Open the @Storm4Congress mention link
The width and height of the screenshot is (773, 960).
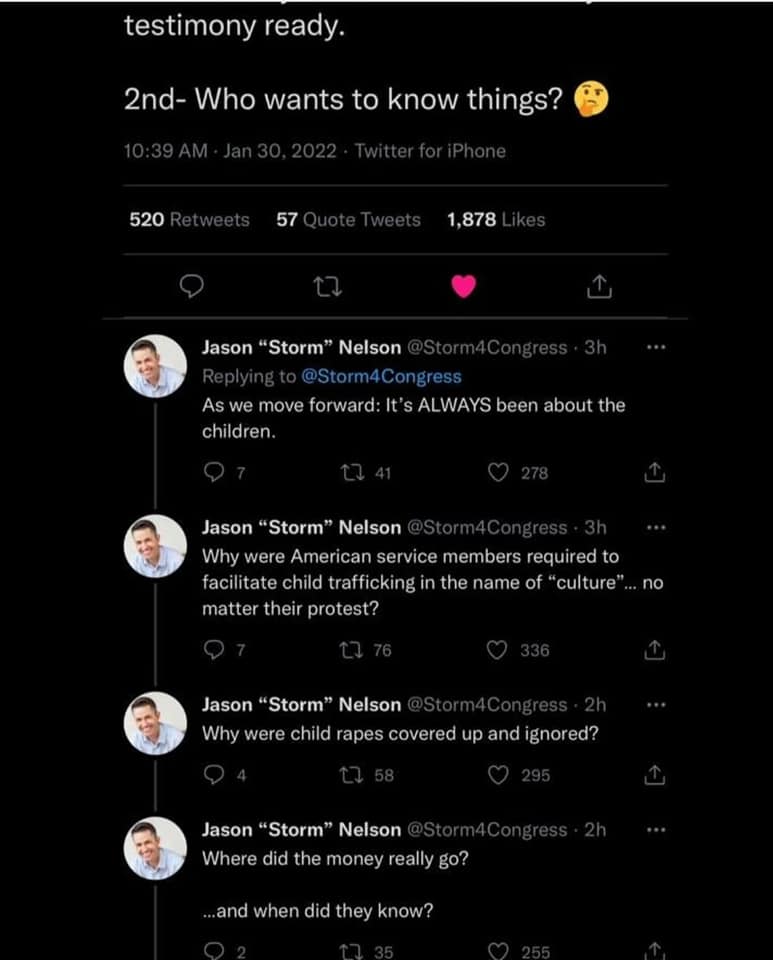tap(381, 376)
